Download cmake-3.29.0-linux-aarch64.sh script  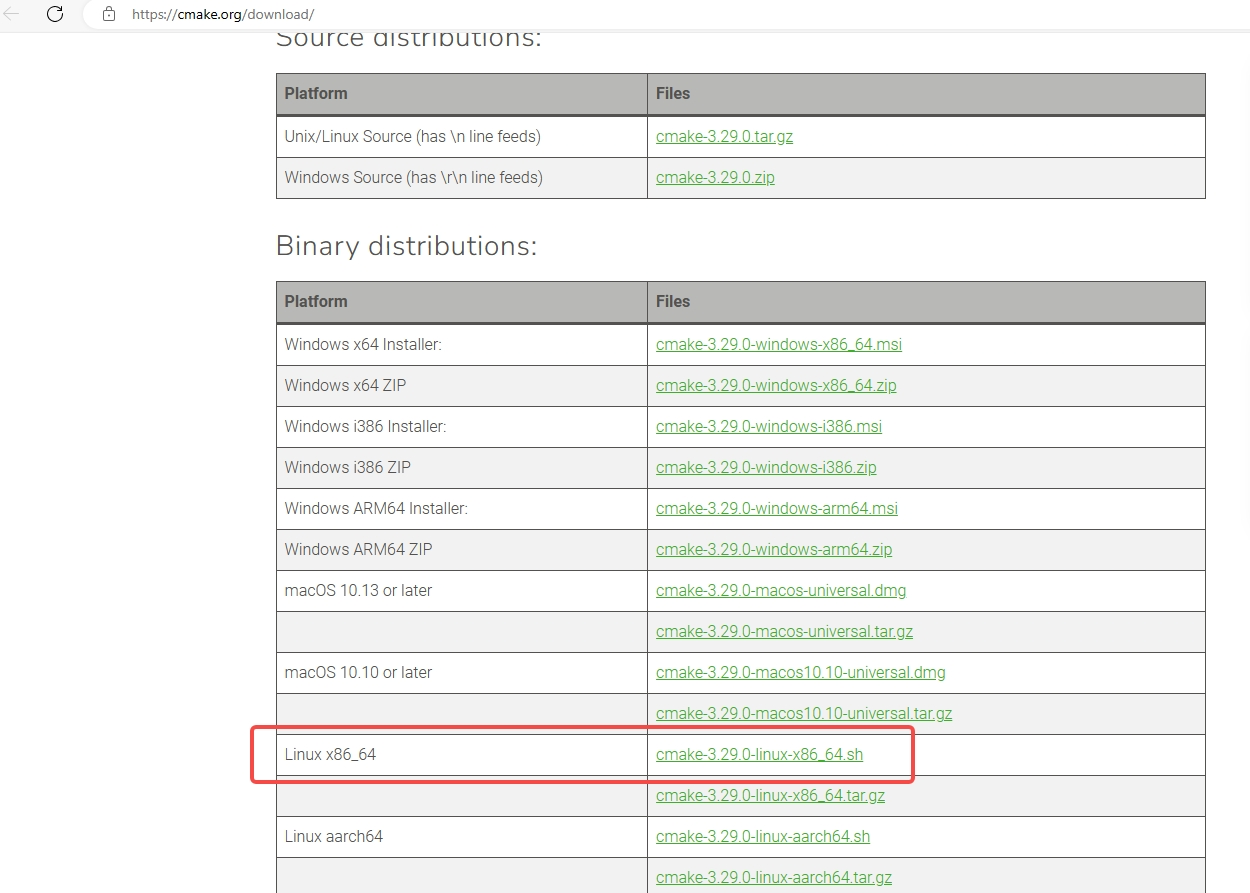click(763, 836)
